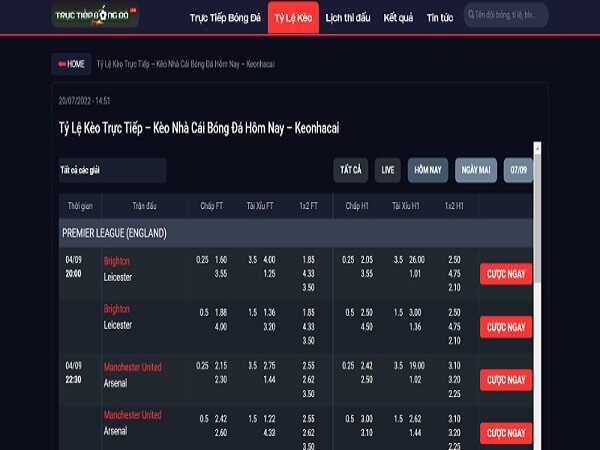Open the Tin tức menu item
This screenshot has height=450, width=600.
[439, 18]
